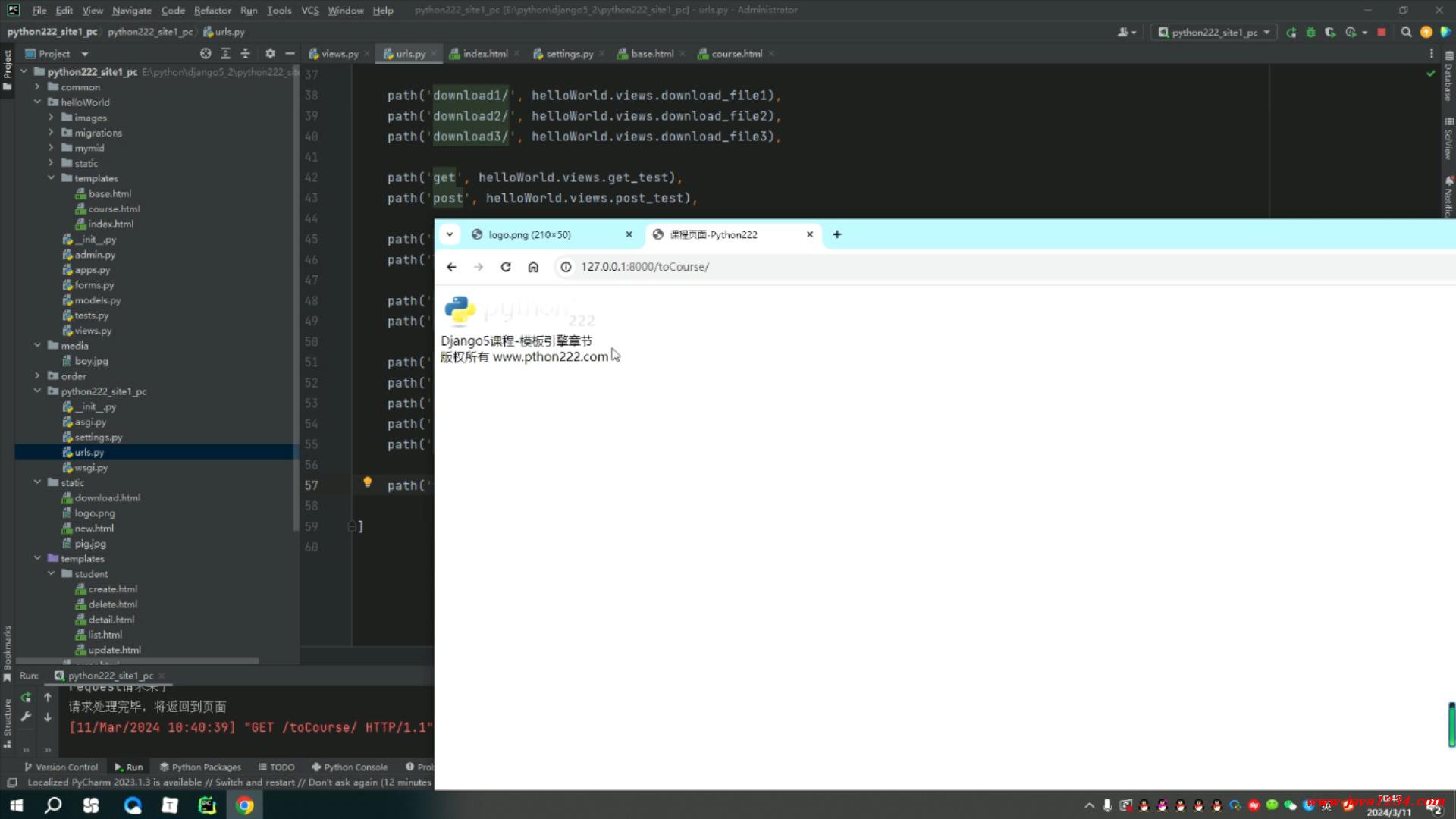This screenshot has height=819, width=1456.
Task: Expand the migrations folder
Action: [x=51, y=133]
